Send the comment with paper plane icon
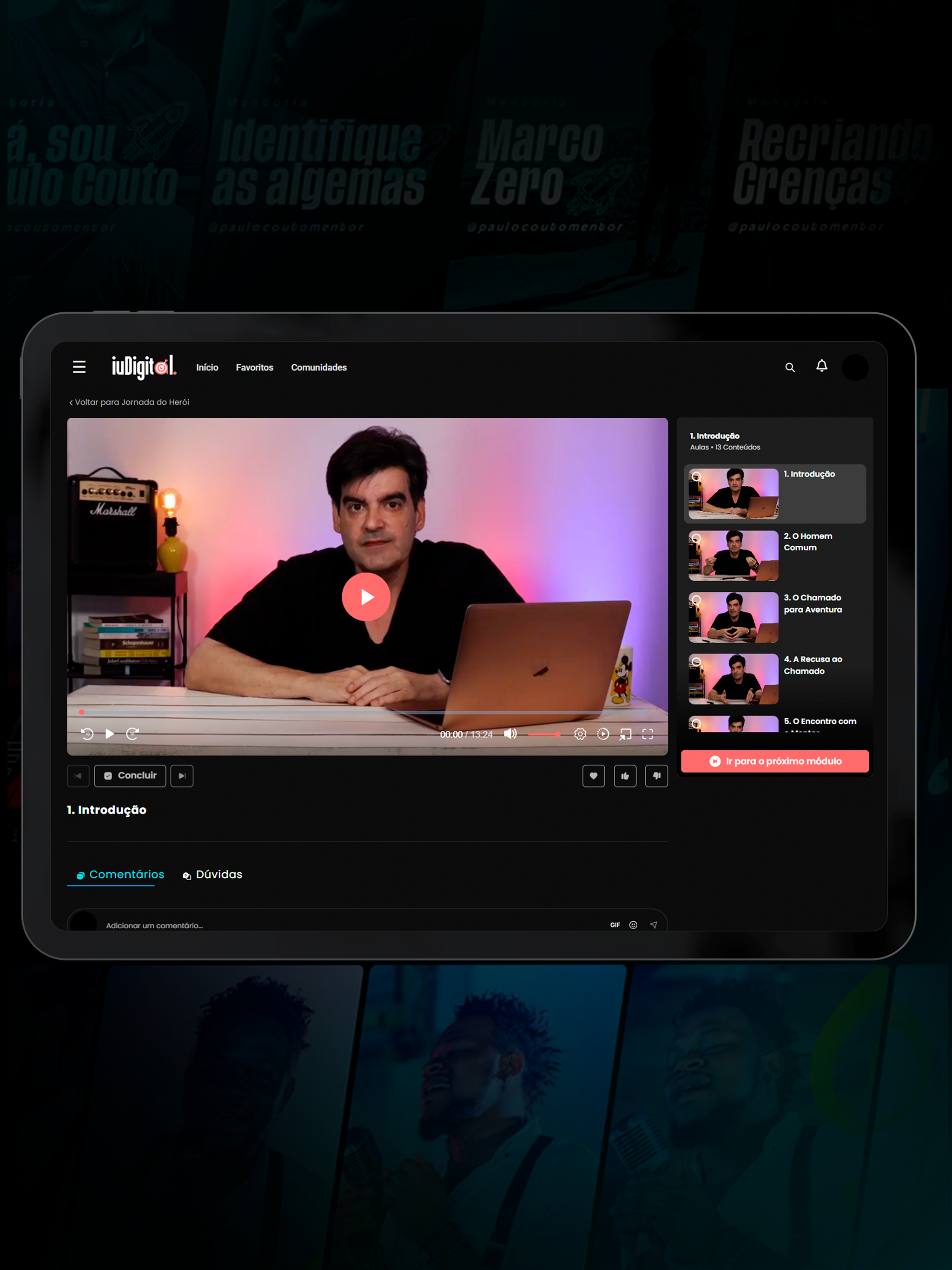The height and width of the screenshot is (1270, 952). (654, 925)
